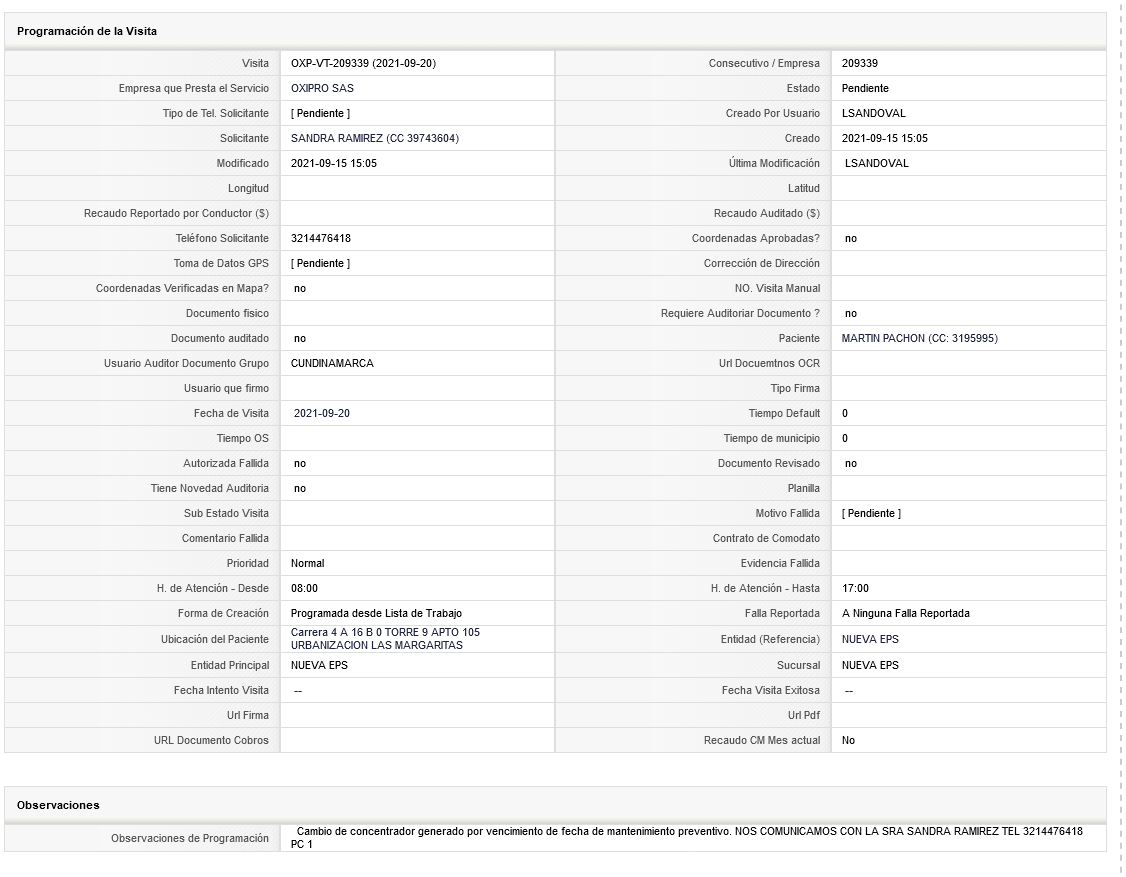Viewport: 1126px width, 877px height.
Task: Click the Teléfono Solicitante number 3214476418
Action: pos(320,238)
